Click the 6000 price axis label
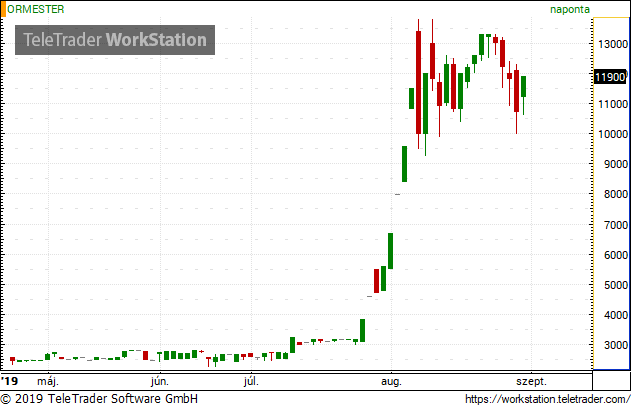This screenshot has height=408, width=631. point(616,255)
